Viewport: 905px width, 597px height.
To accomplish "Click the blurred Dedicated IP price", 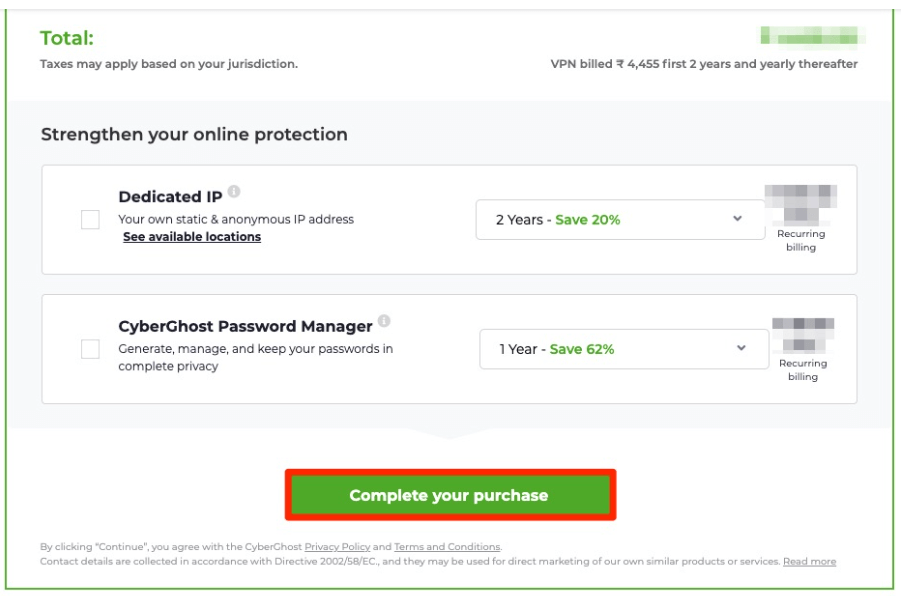I will 801,204.
